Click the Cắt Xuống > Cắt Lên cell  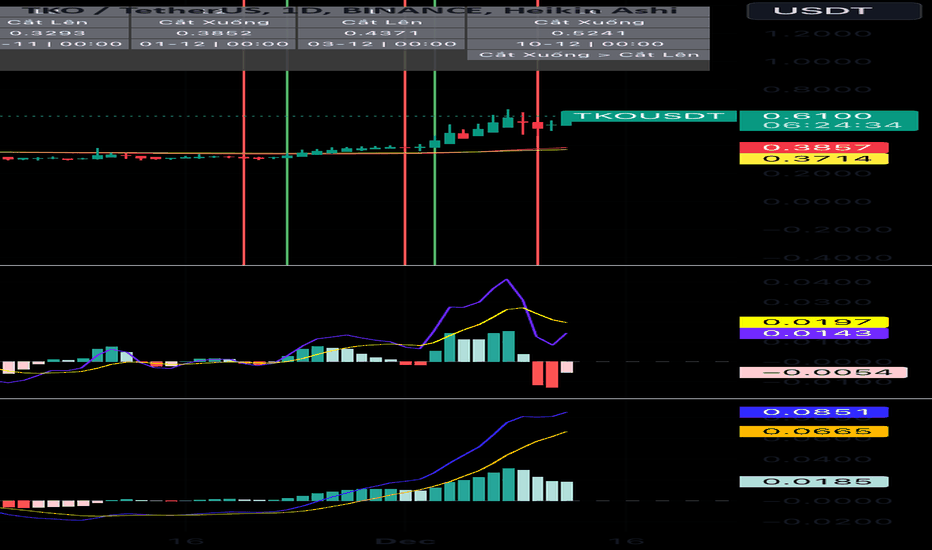[588, 55]
